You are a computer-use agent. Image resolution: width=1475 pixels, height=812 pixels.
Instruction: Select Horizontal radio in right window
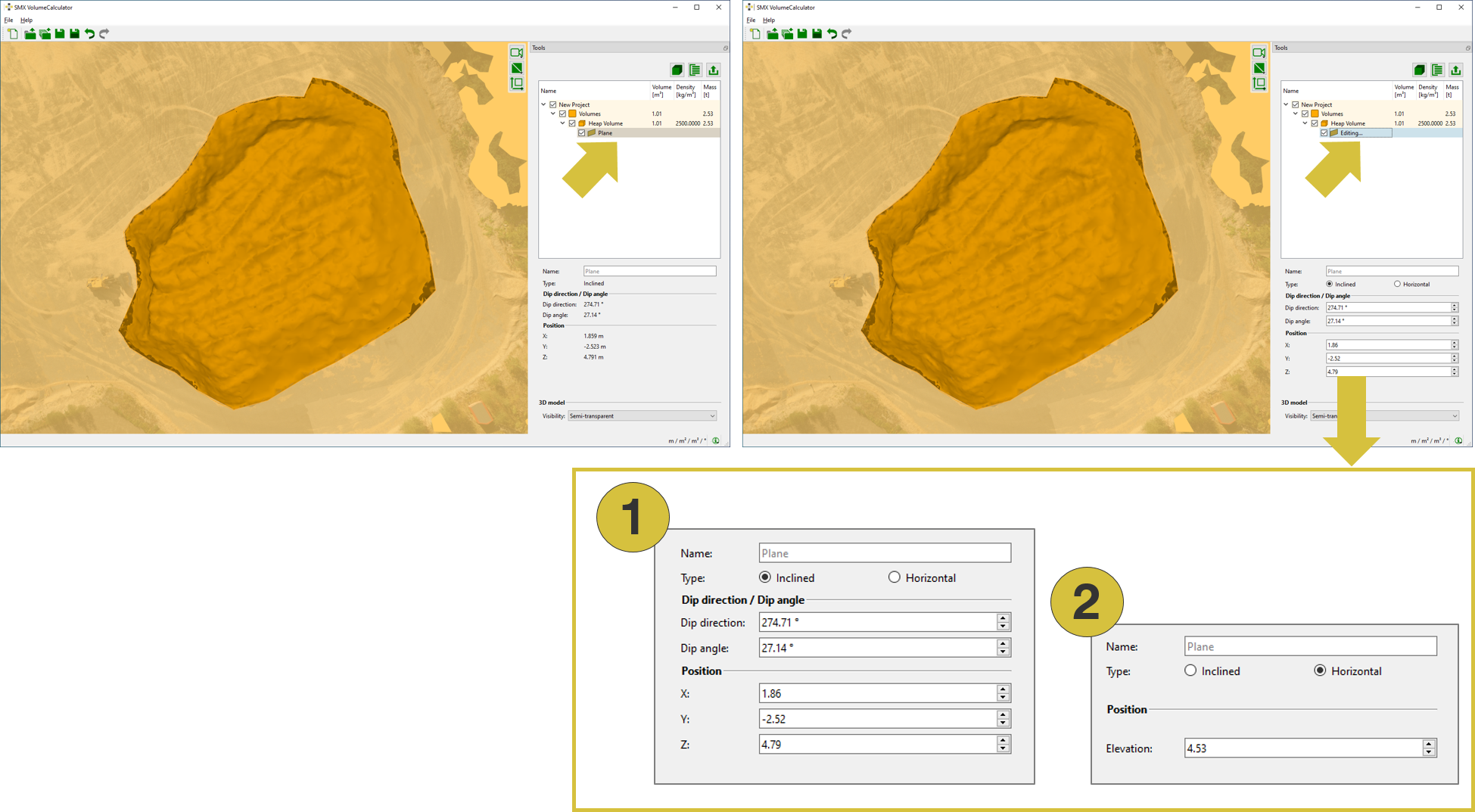[1397, 284]
